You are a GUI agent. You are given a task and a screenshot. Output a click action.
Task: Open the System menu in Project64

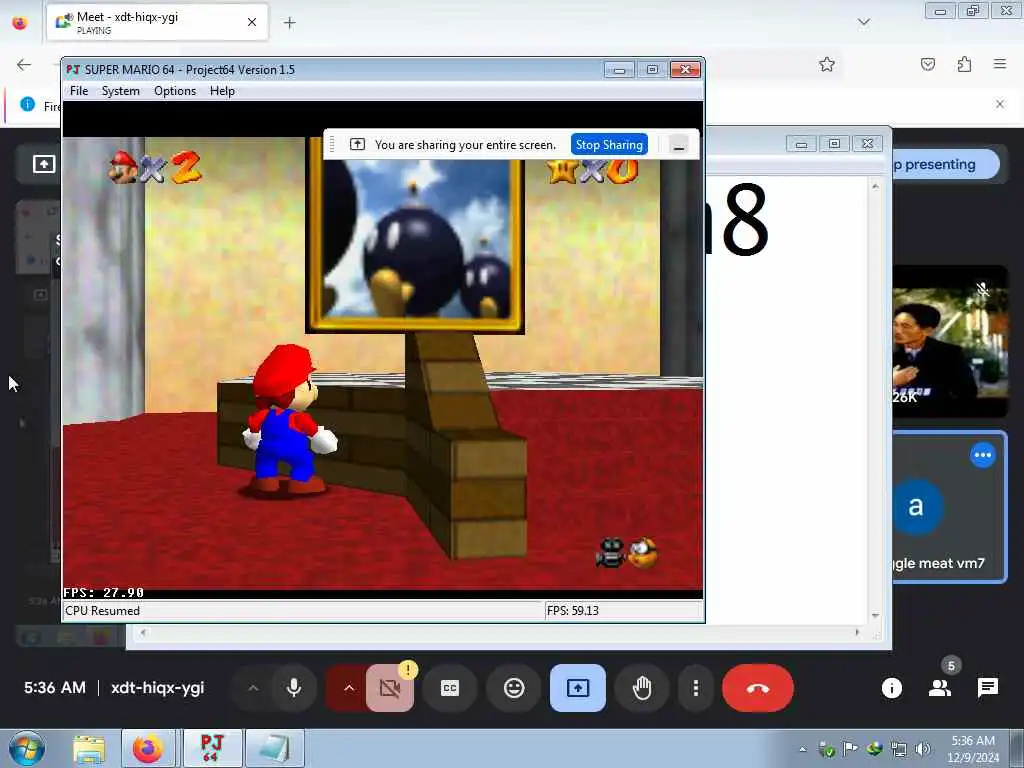coord(120,91)
